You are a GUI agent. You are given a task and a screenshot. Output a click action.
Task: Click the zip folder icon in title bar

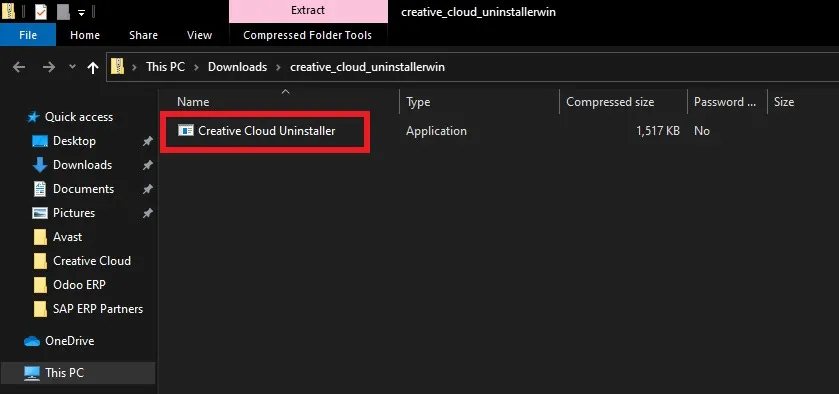[8, 11]
